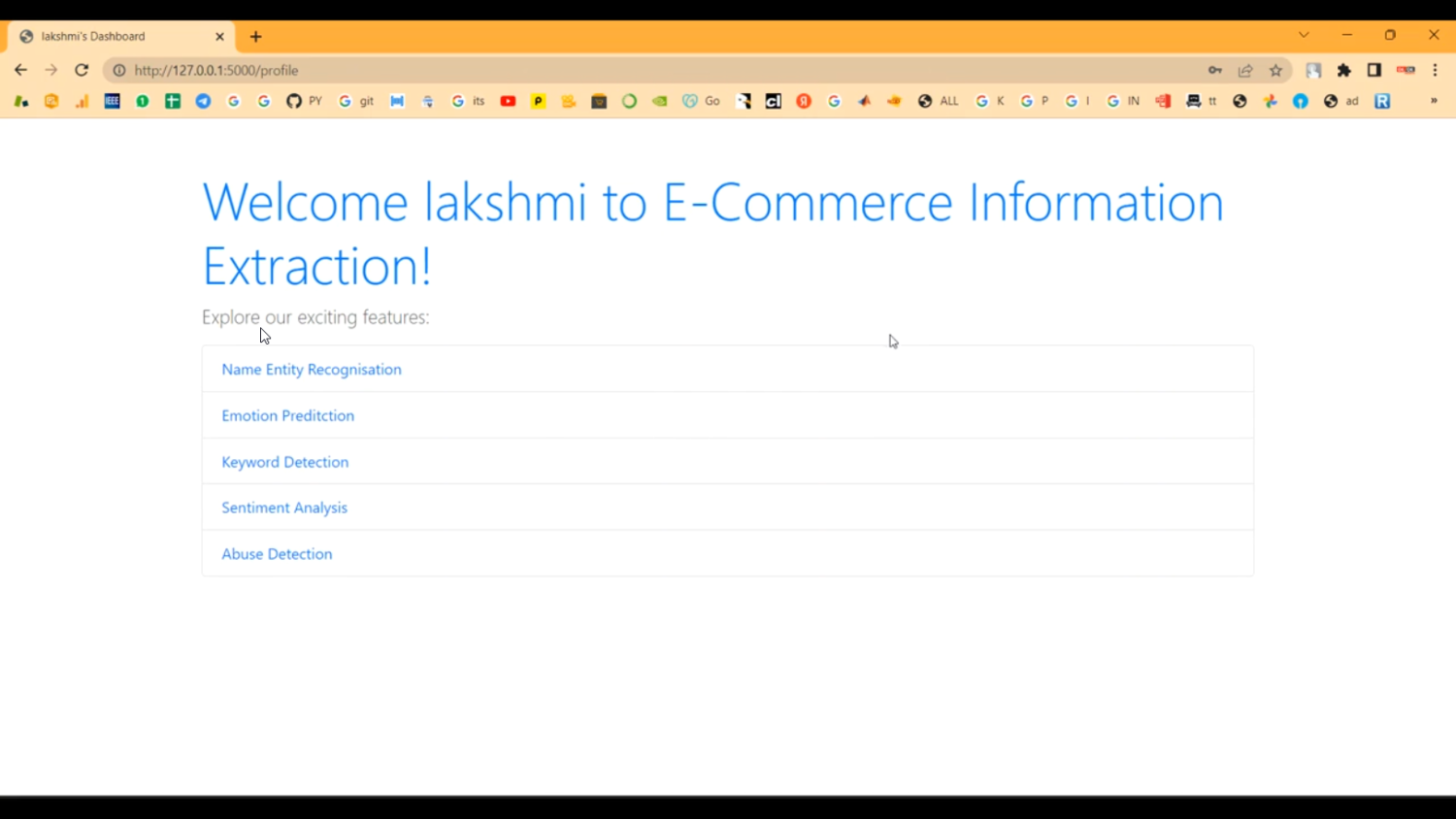Open the 'Go' bookmark
This screenshot has height=819, width=1456.
[701, 101]
